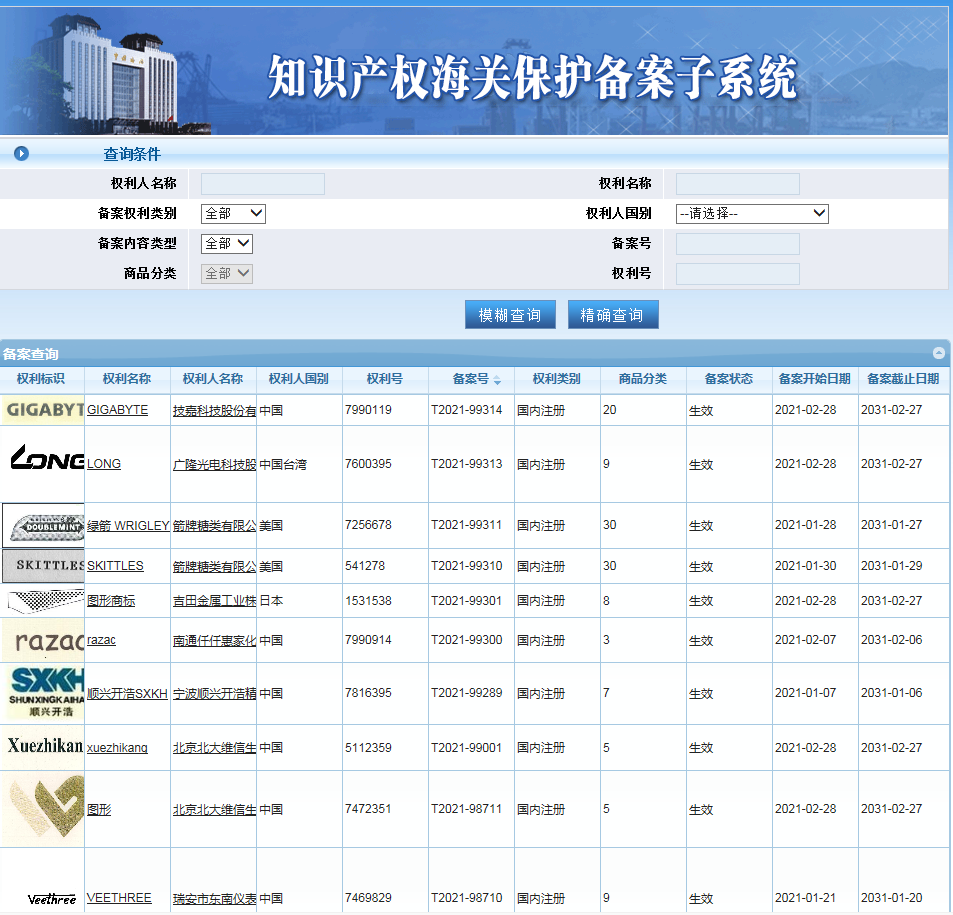Open the 瑞安市东南仪表 rights holder link
Image resolution: width=953 pixels, height=915 pixels.
tap(215, 899)
